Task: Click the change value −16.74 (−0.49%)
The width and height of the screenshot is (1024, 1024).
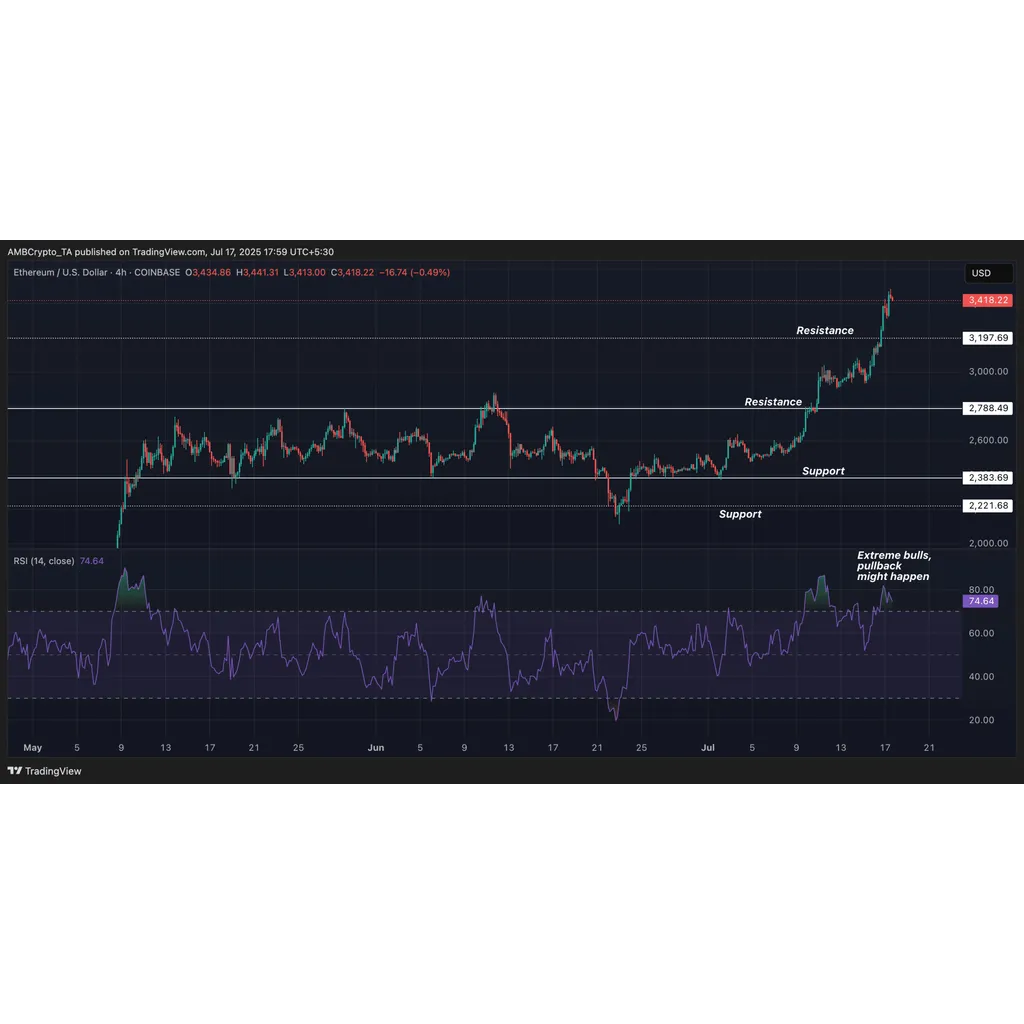Action: (415, 272)
